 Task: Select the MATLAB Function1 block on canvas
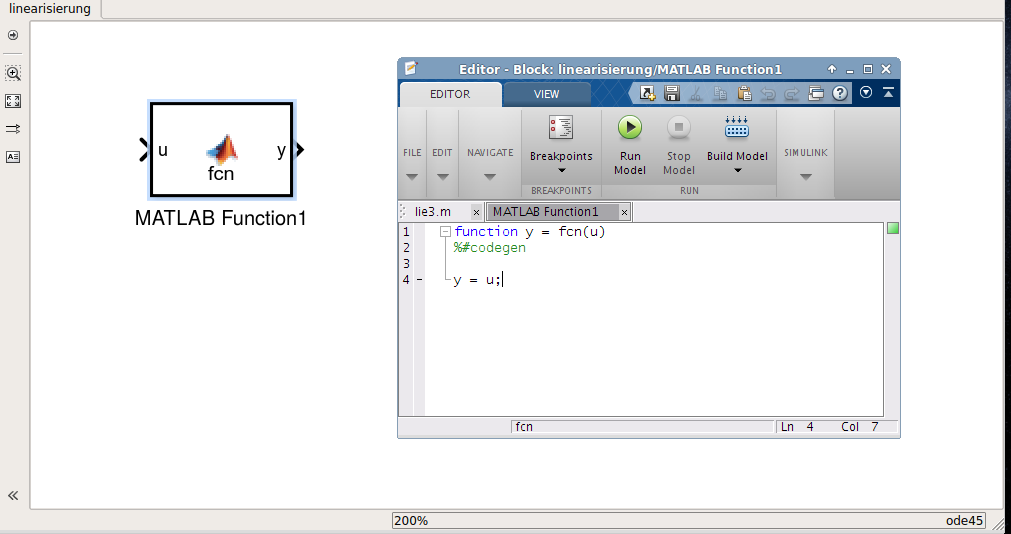tap(222, 150)
